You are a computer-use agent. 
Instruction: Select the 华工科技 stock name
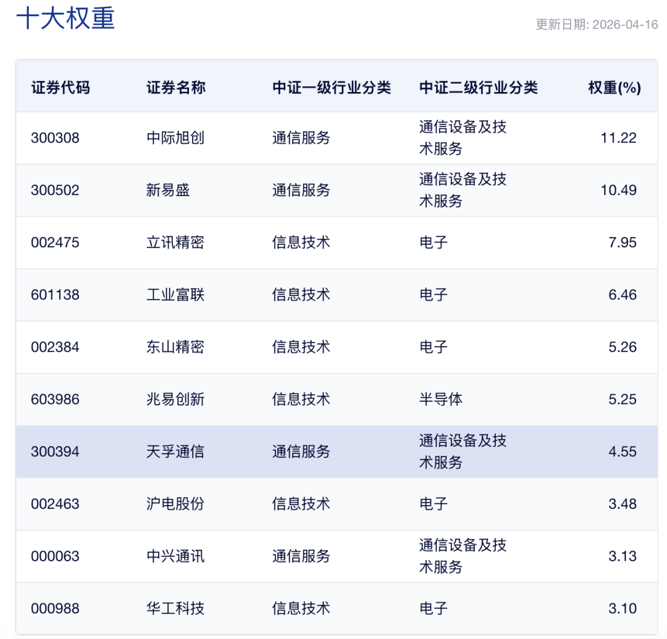175,608
